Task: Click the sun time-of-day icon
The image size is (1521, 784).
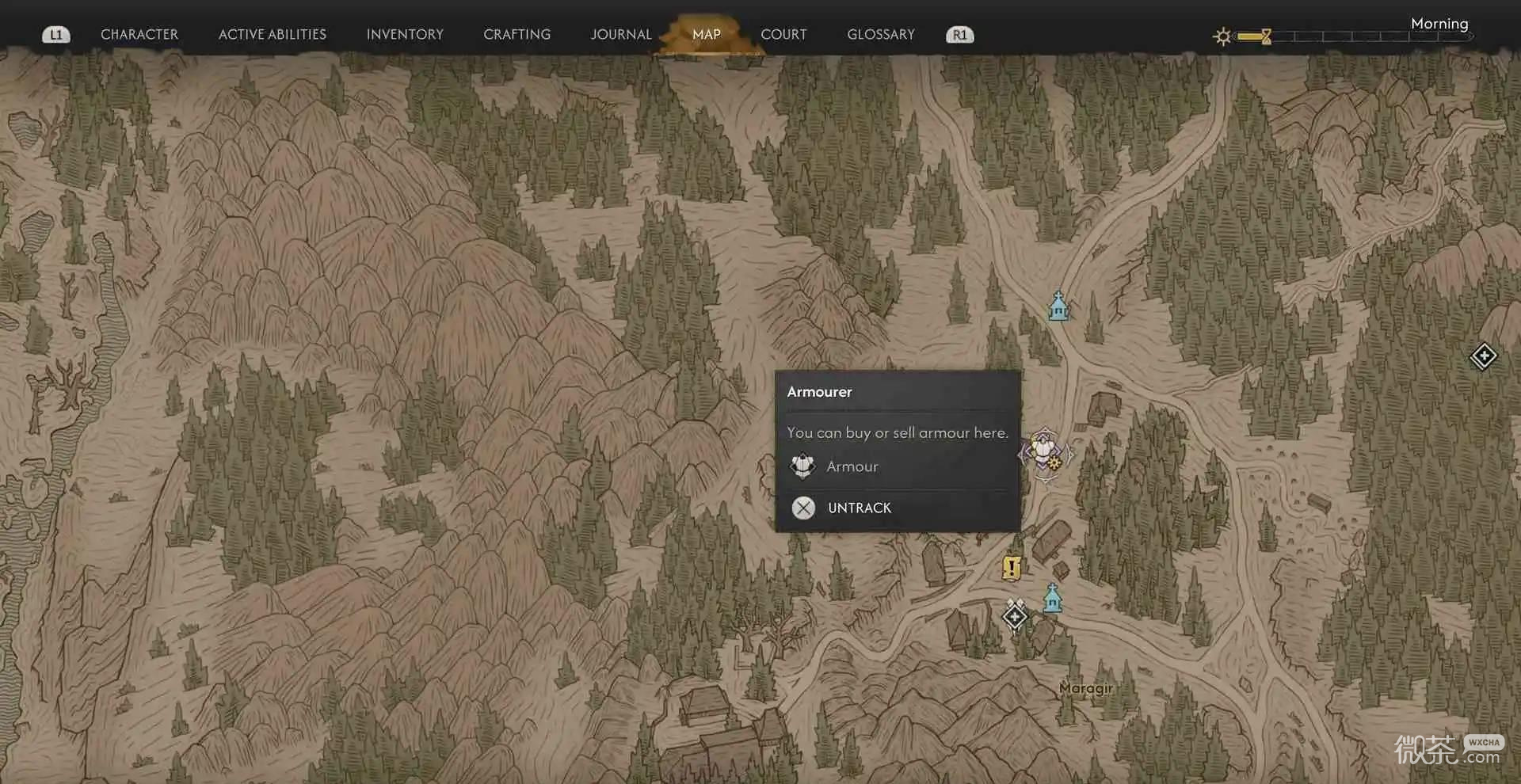Action: 1222,36
